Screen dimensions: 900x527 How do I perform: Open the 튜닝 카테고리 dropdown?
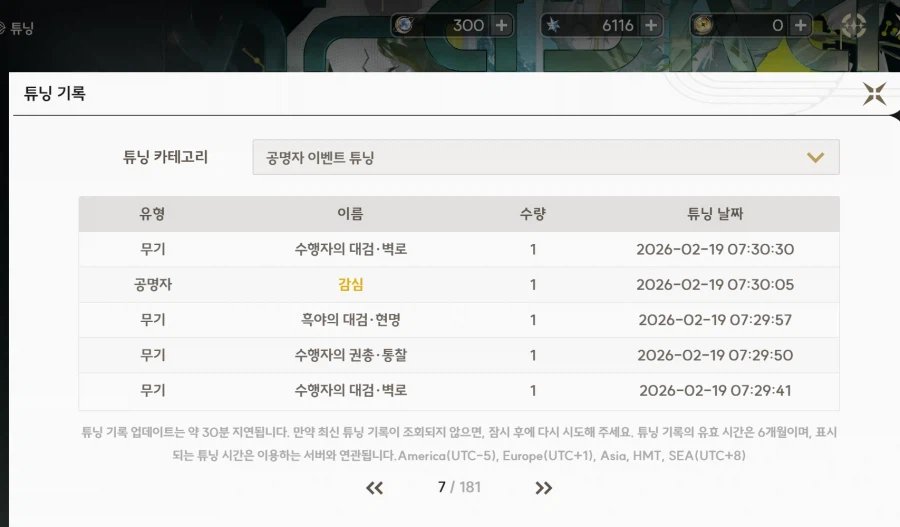[546, 157]
